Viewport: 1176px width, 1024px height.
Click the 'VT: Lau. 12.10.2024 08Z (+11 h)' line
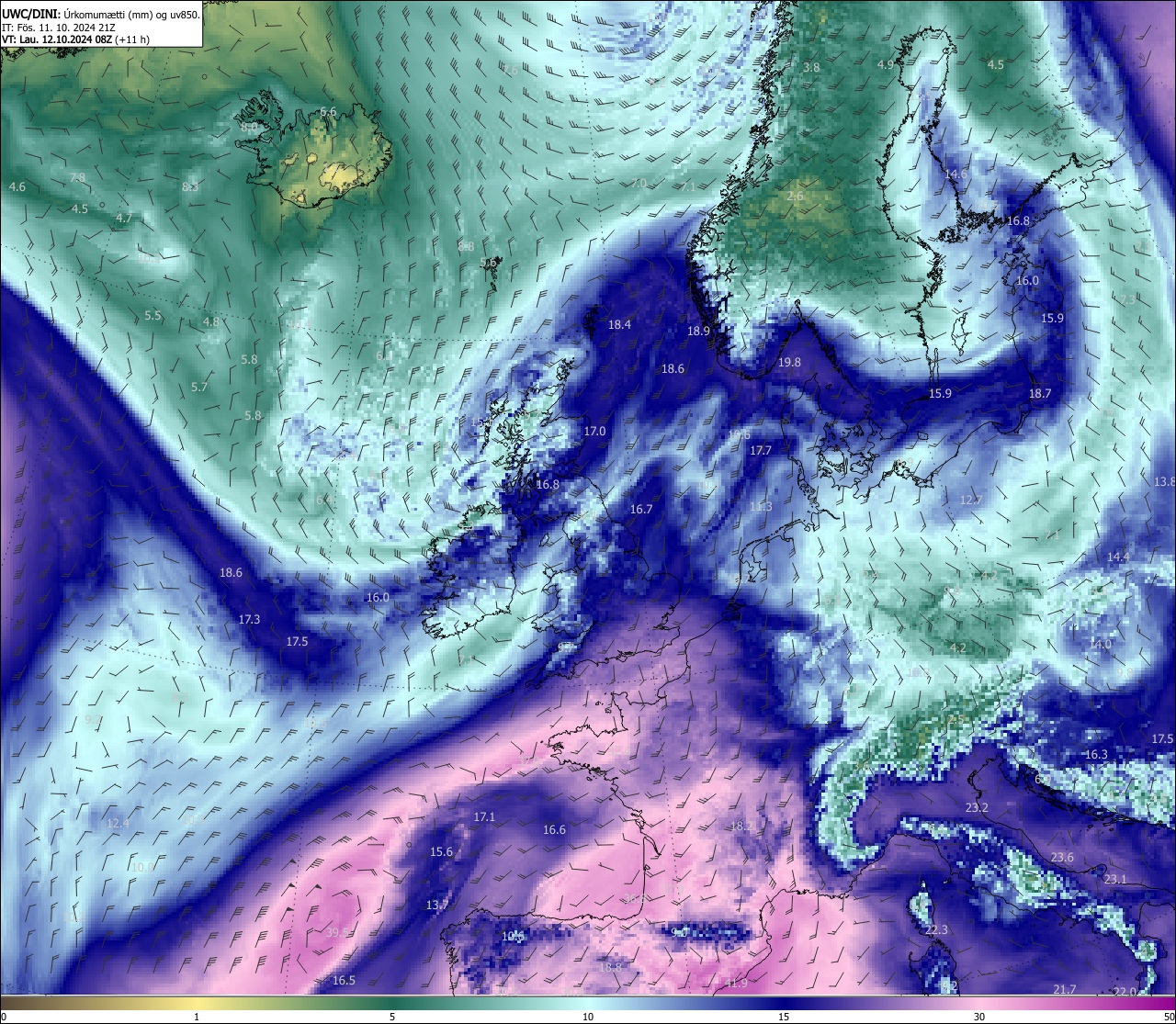click(76, 39)
